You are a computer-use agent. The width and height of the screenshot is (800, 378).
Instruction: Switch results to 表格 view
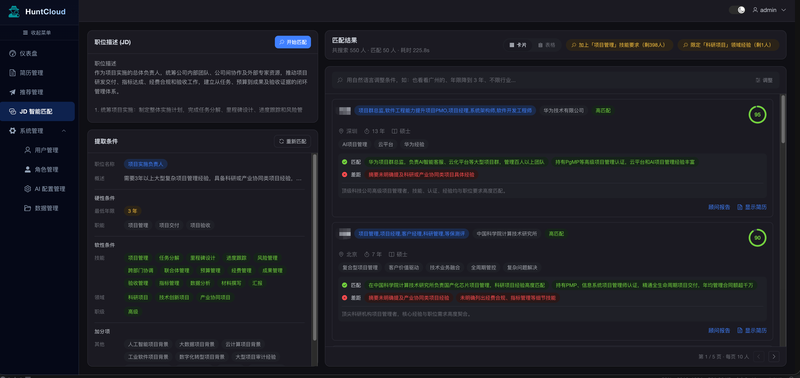[546, 45]
